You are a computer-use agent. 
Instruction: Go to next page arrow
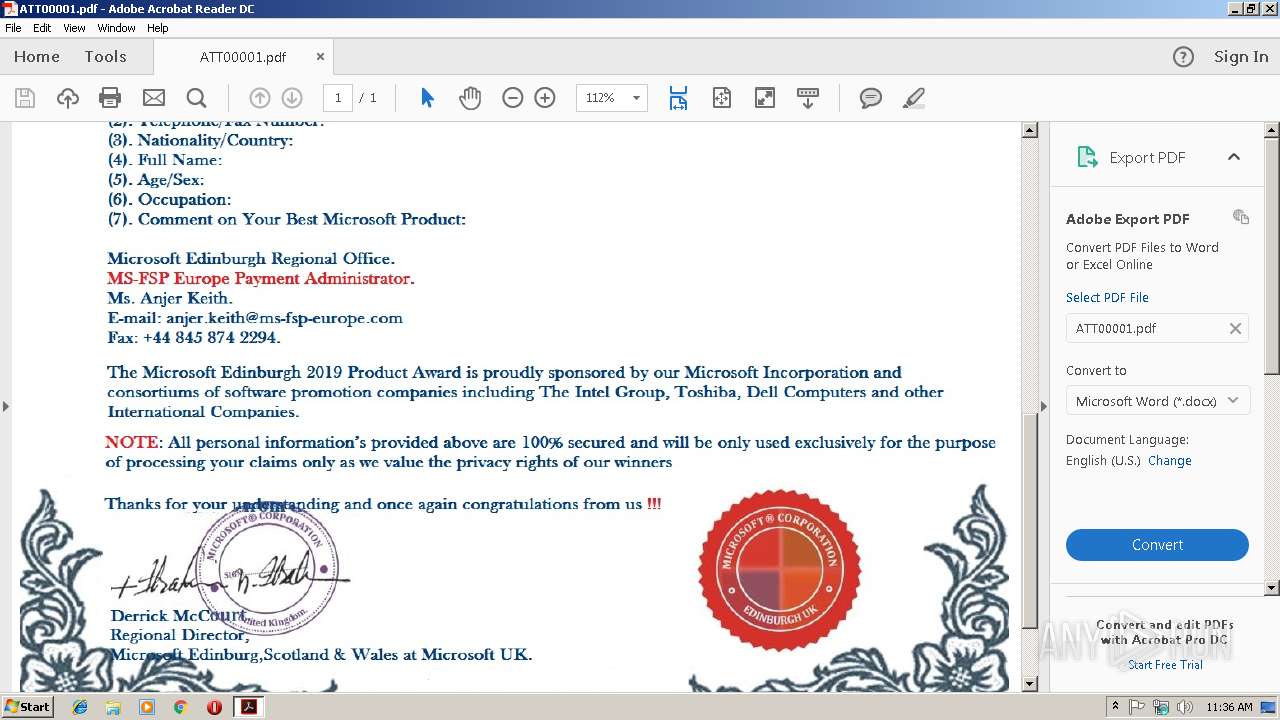click(292, 98)
